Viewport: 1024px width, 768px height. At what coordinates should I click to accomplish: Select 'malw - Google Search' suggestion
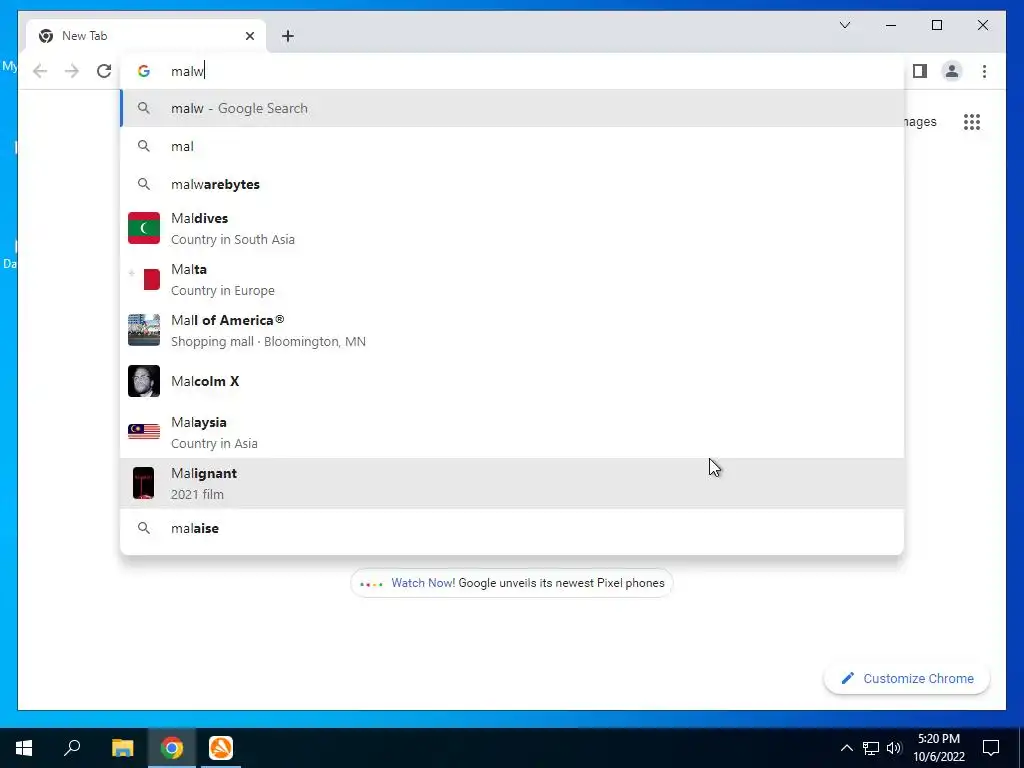[512, 108]
